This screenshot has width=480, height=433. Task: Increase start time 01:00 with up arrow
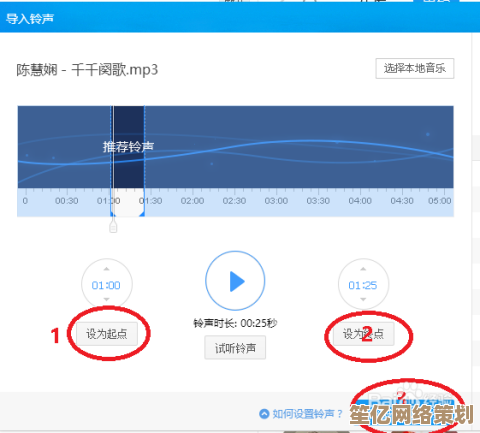point(107,269)
